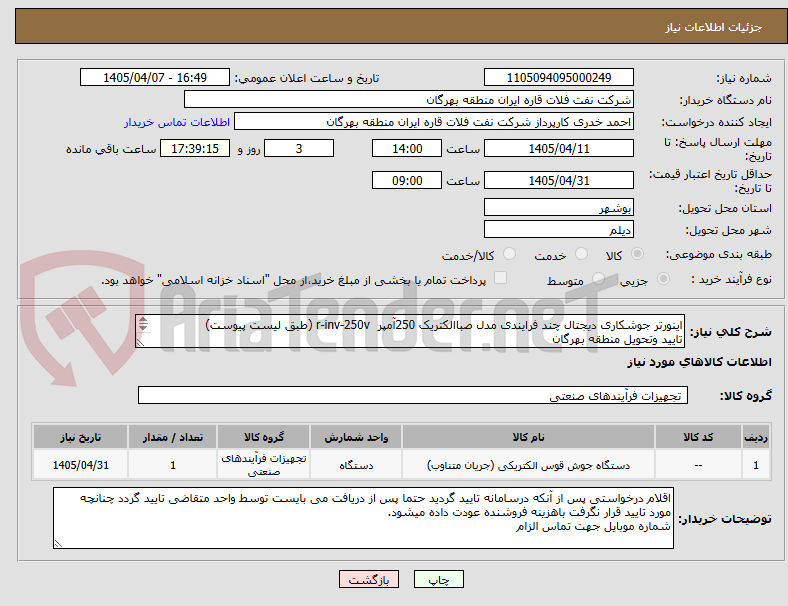Click the کد کالا column header

click(698, 437)
